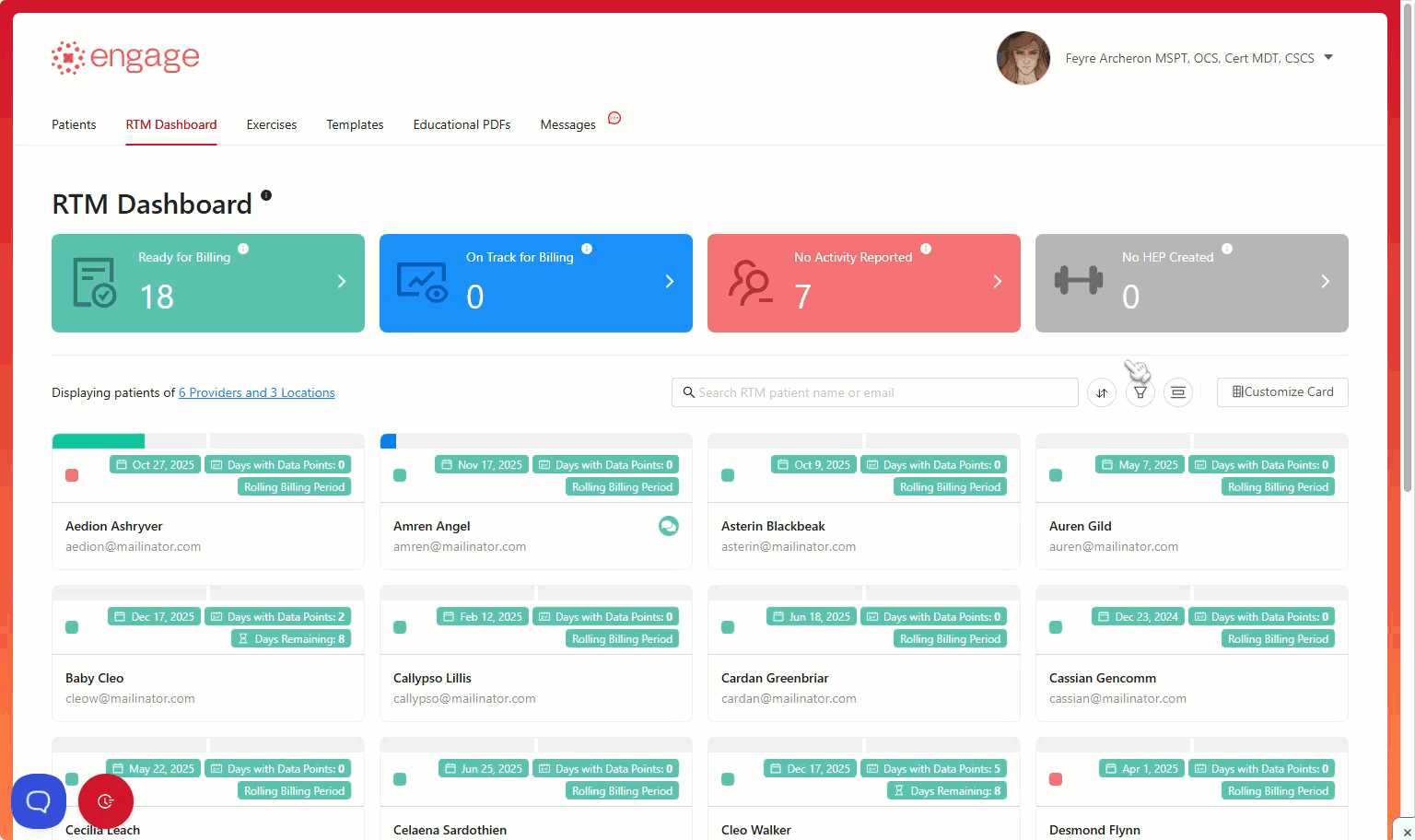
Task: Open Aedion Ashryver's patient card
Action: click(x=208, y=502)
